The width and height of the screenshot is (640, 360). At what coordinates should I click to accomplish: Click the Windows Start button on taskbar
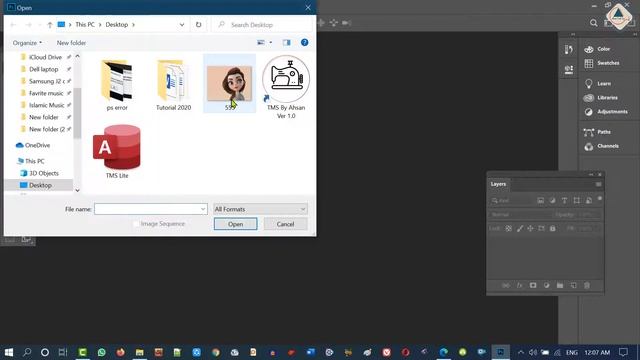[9, 352]
